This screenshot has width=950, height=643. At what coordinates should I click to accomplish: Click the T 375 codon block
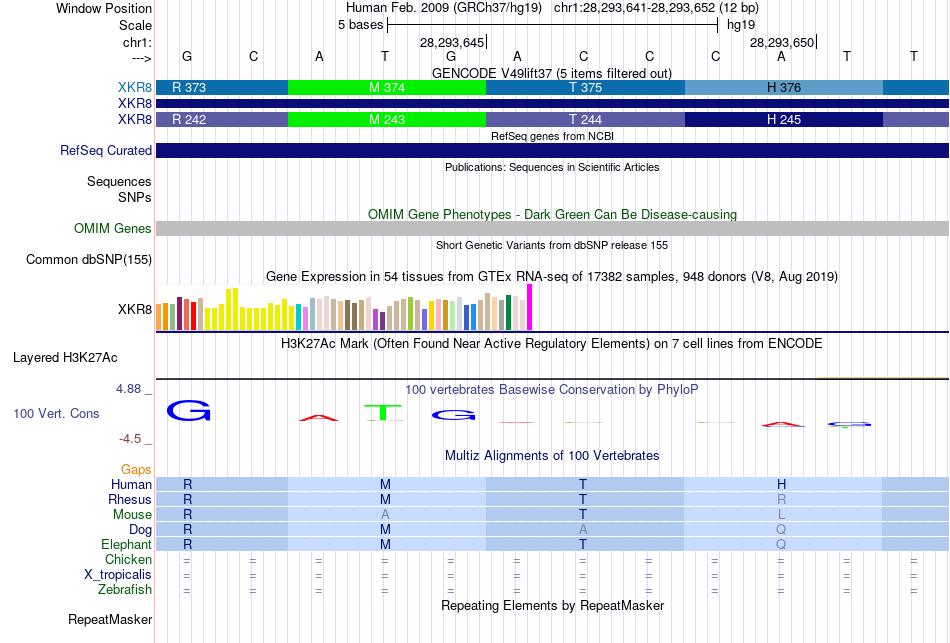[585, 87]
